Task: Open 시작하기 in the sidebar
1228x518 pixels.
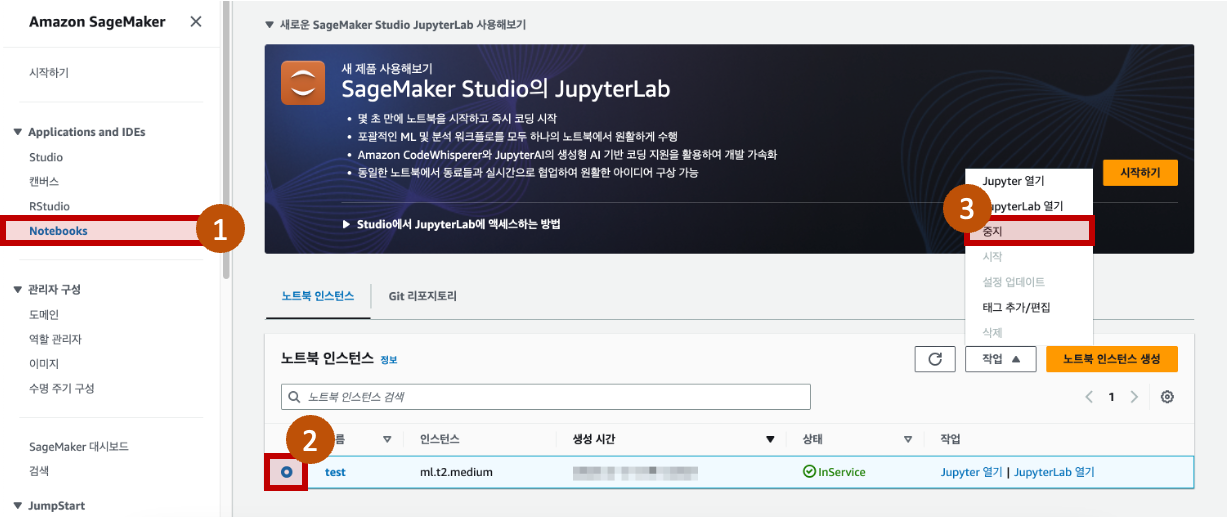Action: coord(49,72)
